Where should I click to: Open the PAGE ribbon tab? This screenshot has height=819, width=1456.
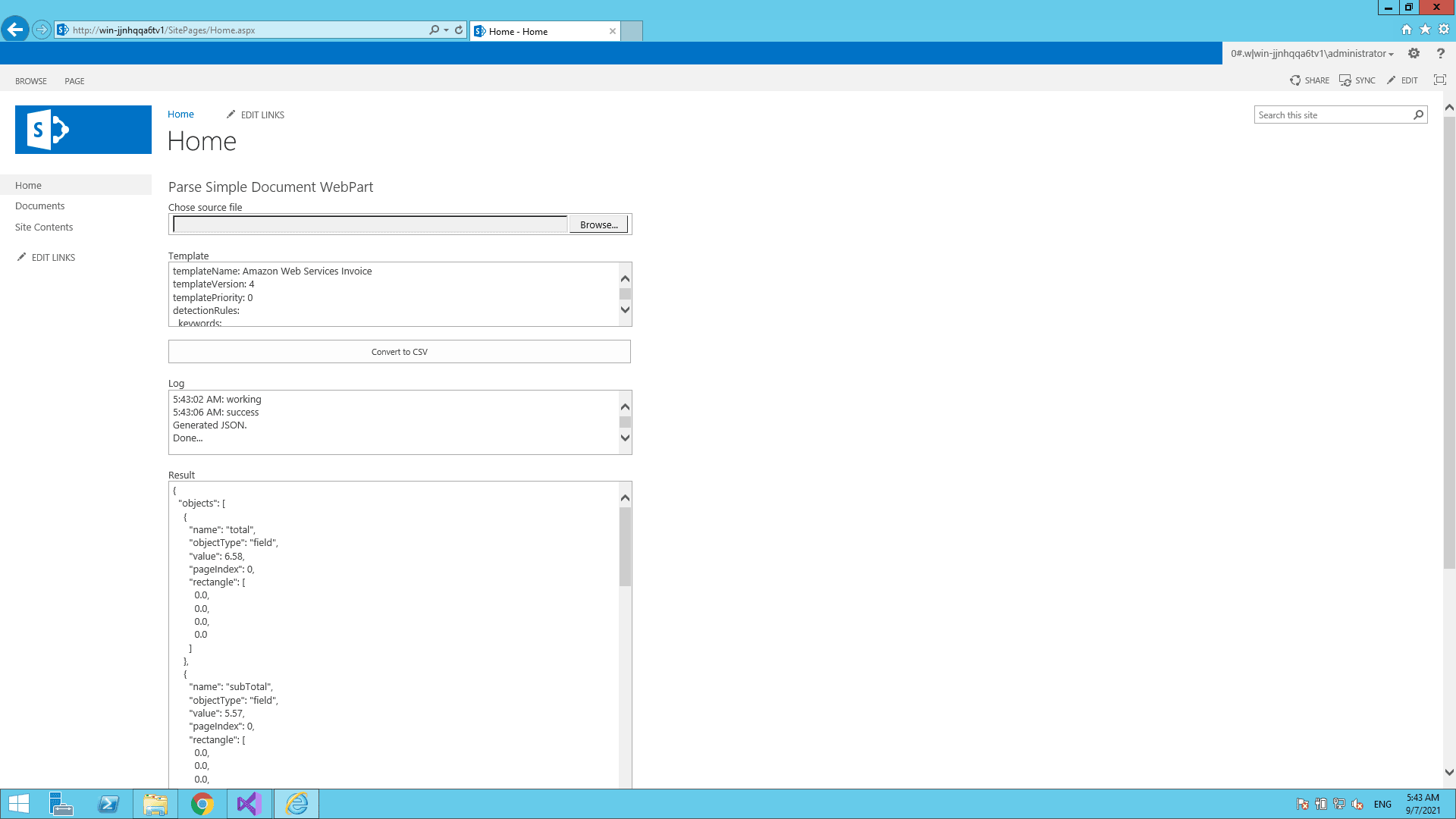(74, 81)
